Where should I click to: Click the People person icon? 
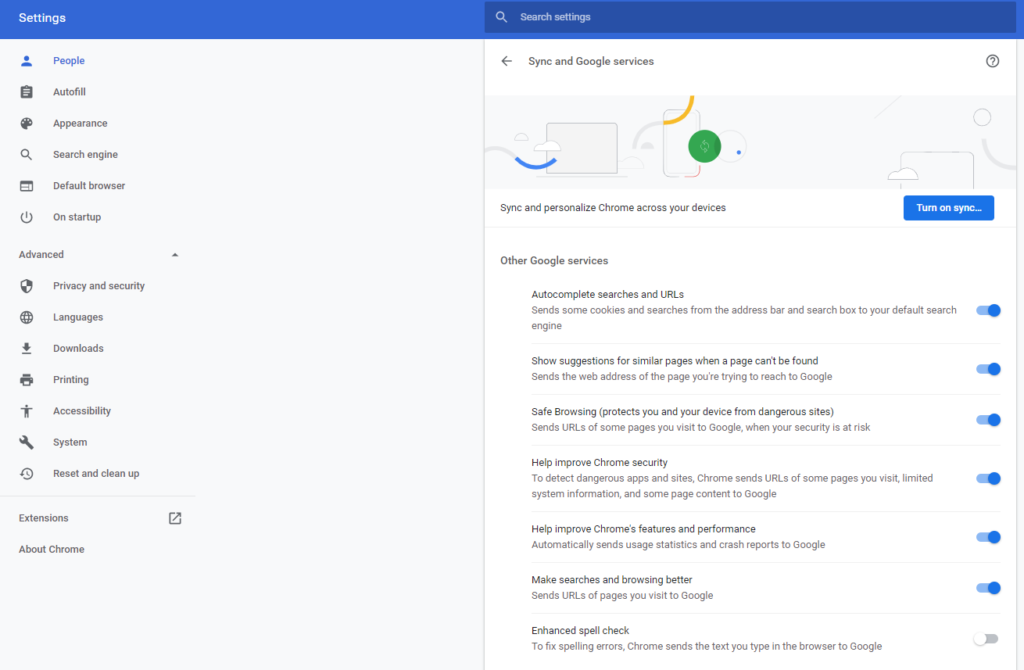(26, 61)
